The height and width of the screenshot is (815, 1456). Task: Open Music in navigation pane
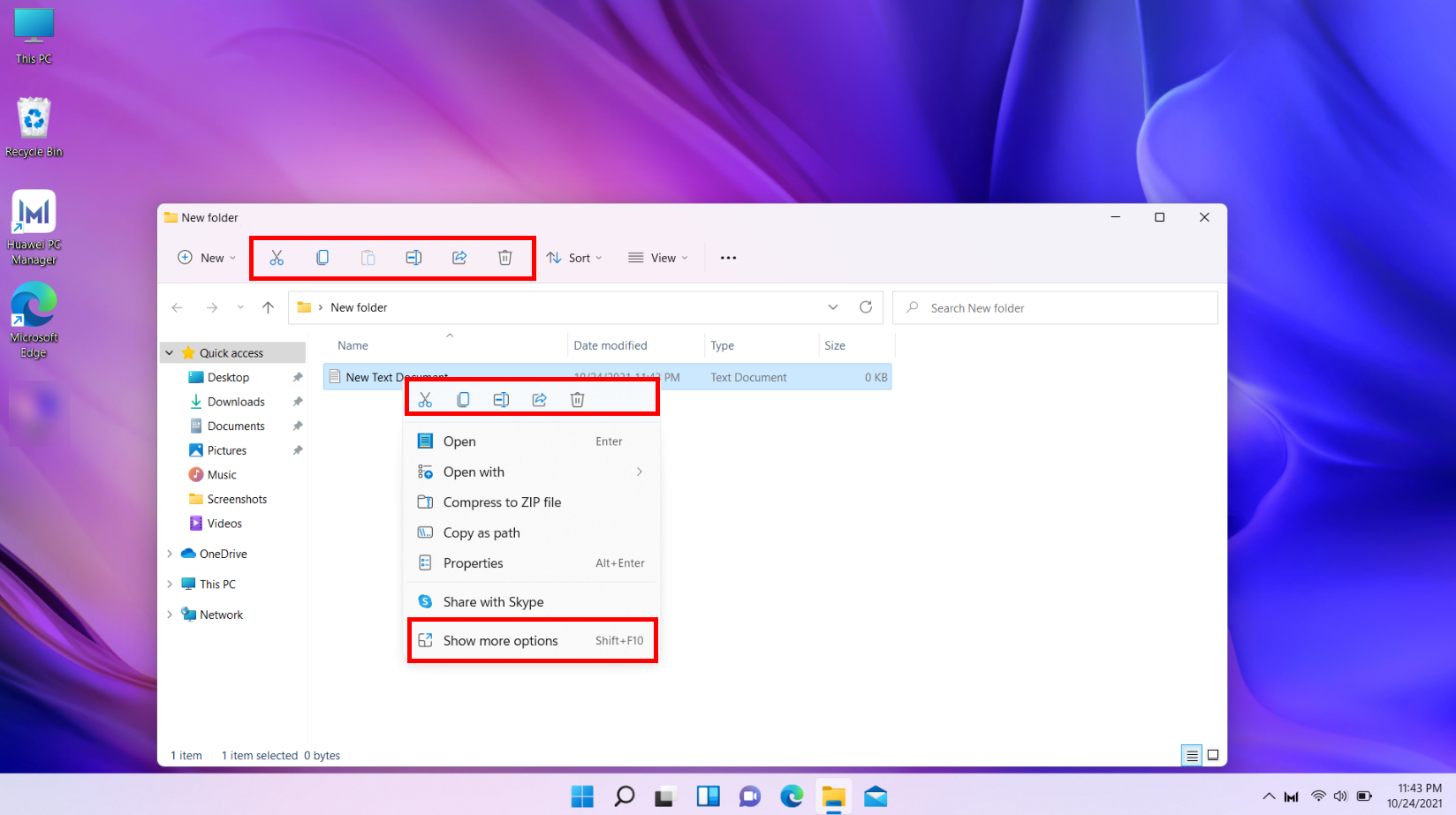(222, 475)
